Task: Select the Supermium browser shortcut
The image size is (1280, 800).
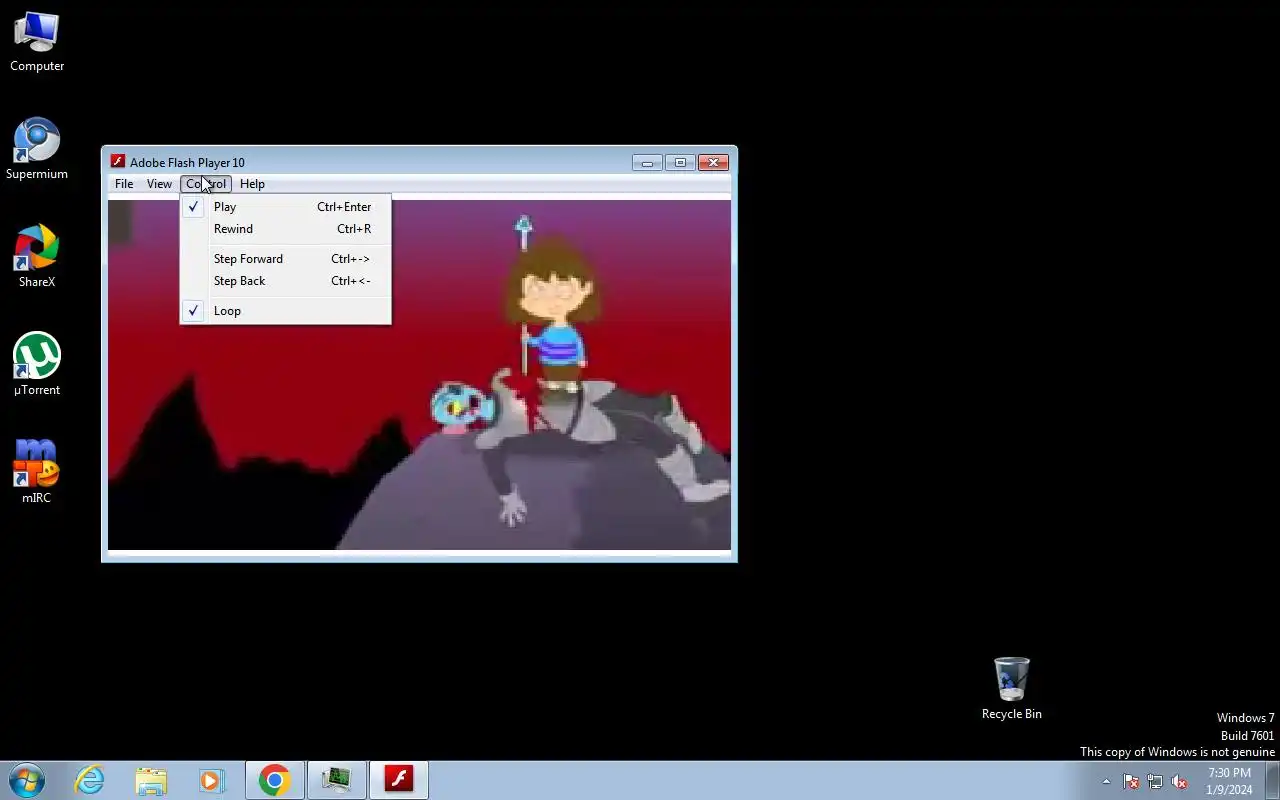Action: coord(37,150)
